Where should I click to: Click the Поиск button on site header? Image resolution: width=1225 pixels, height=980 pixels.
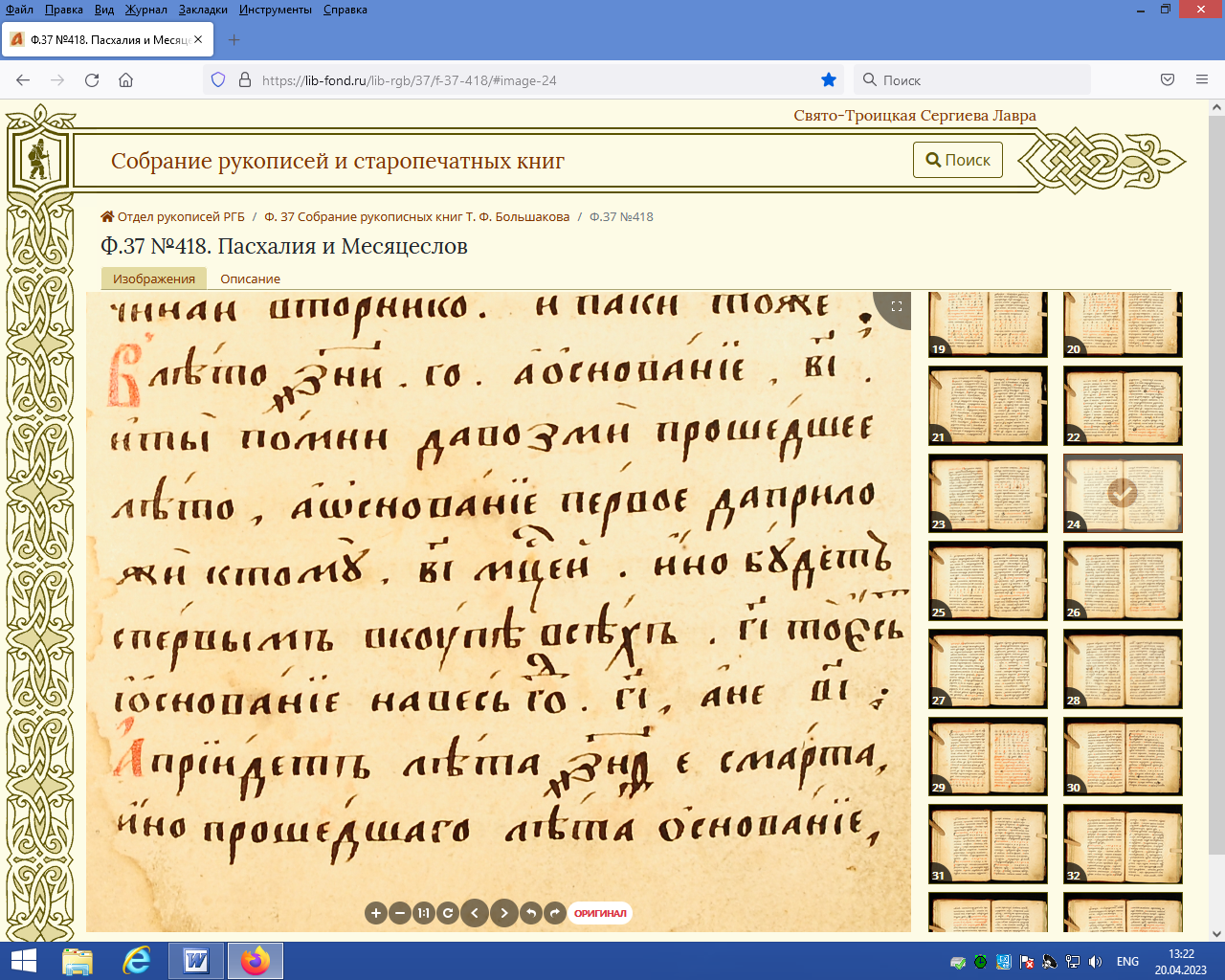[958, 160]
